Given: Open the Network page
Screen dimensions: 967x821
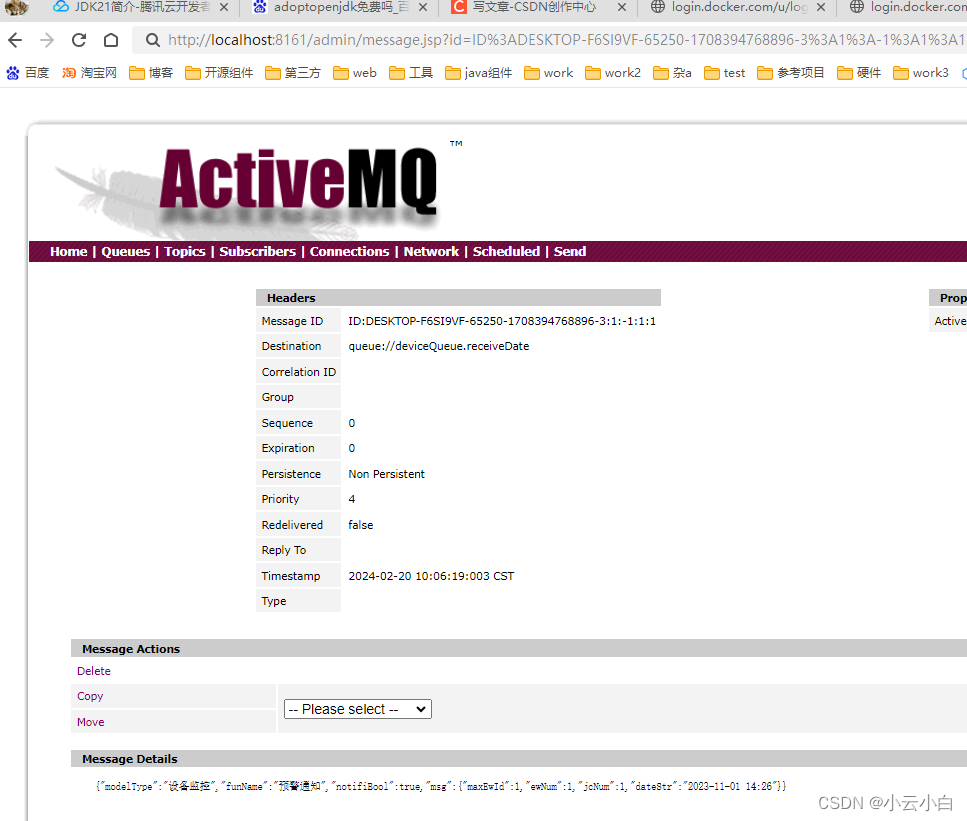Looking at the screenshot, I should pos(431,252).
